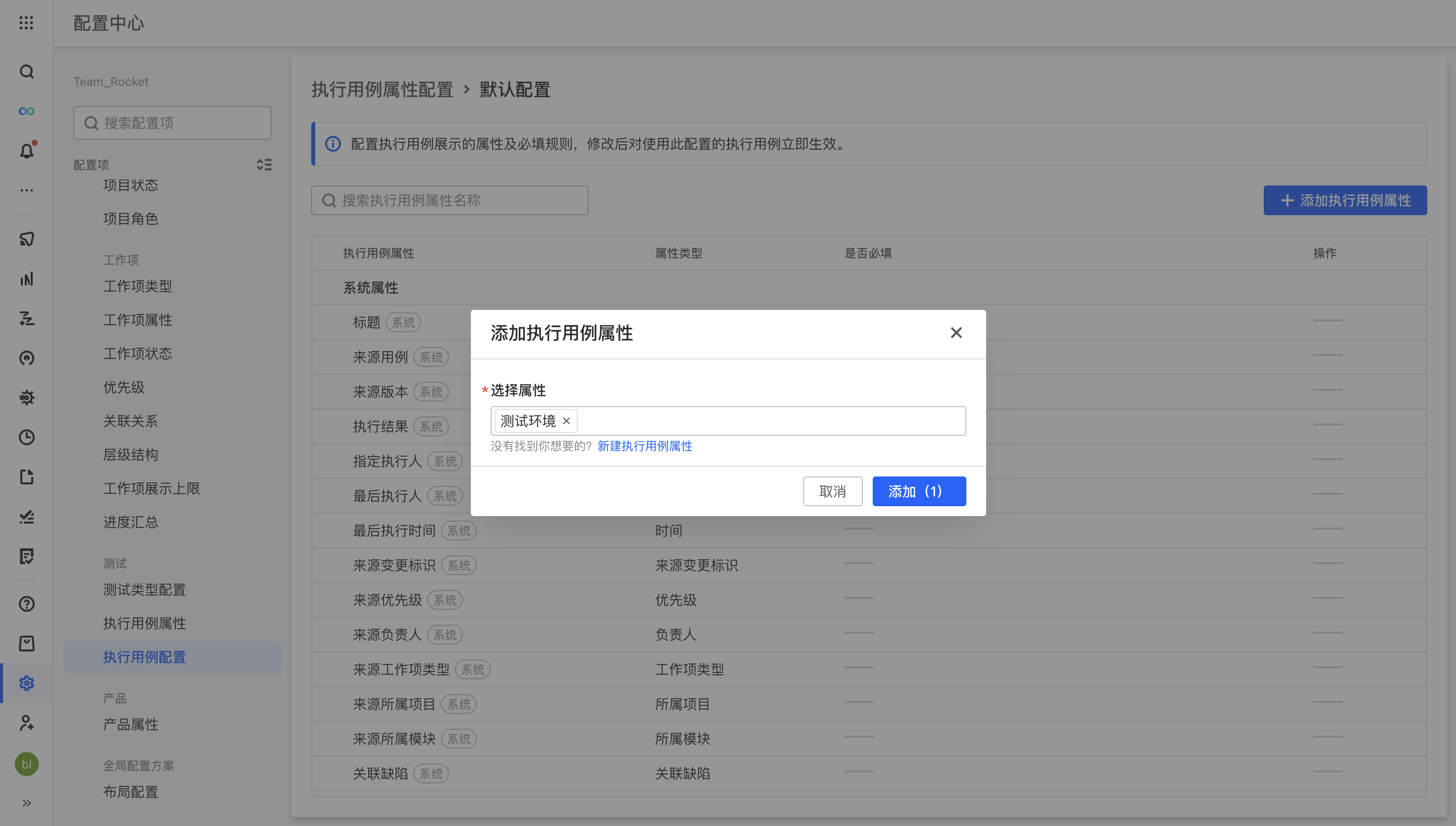Open the chart statistics icon in rail
Viewport: 1456px width, 826px height.
[x=26, y=279]
